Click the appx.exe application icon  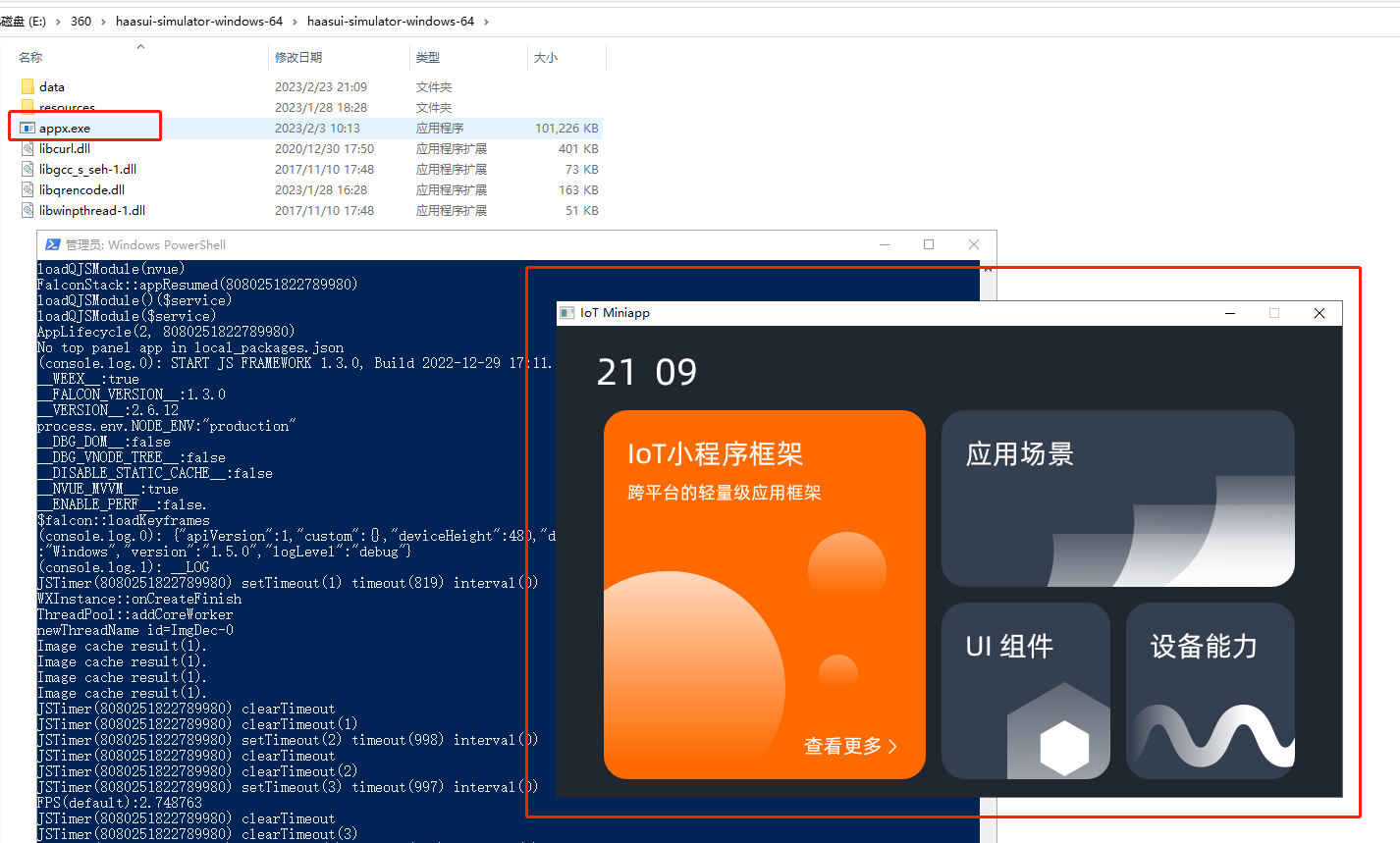(x=27, y=128)
